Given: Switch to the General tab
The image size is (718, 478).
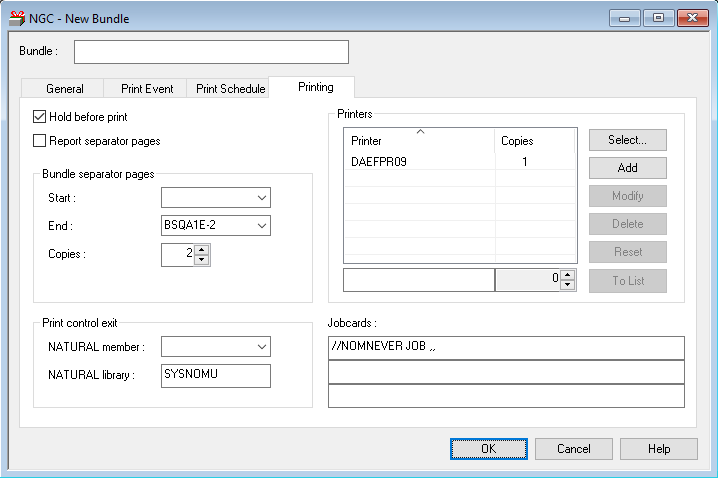Looking at the screenshot, I should click(65, 88).
